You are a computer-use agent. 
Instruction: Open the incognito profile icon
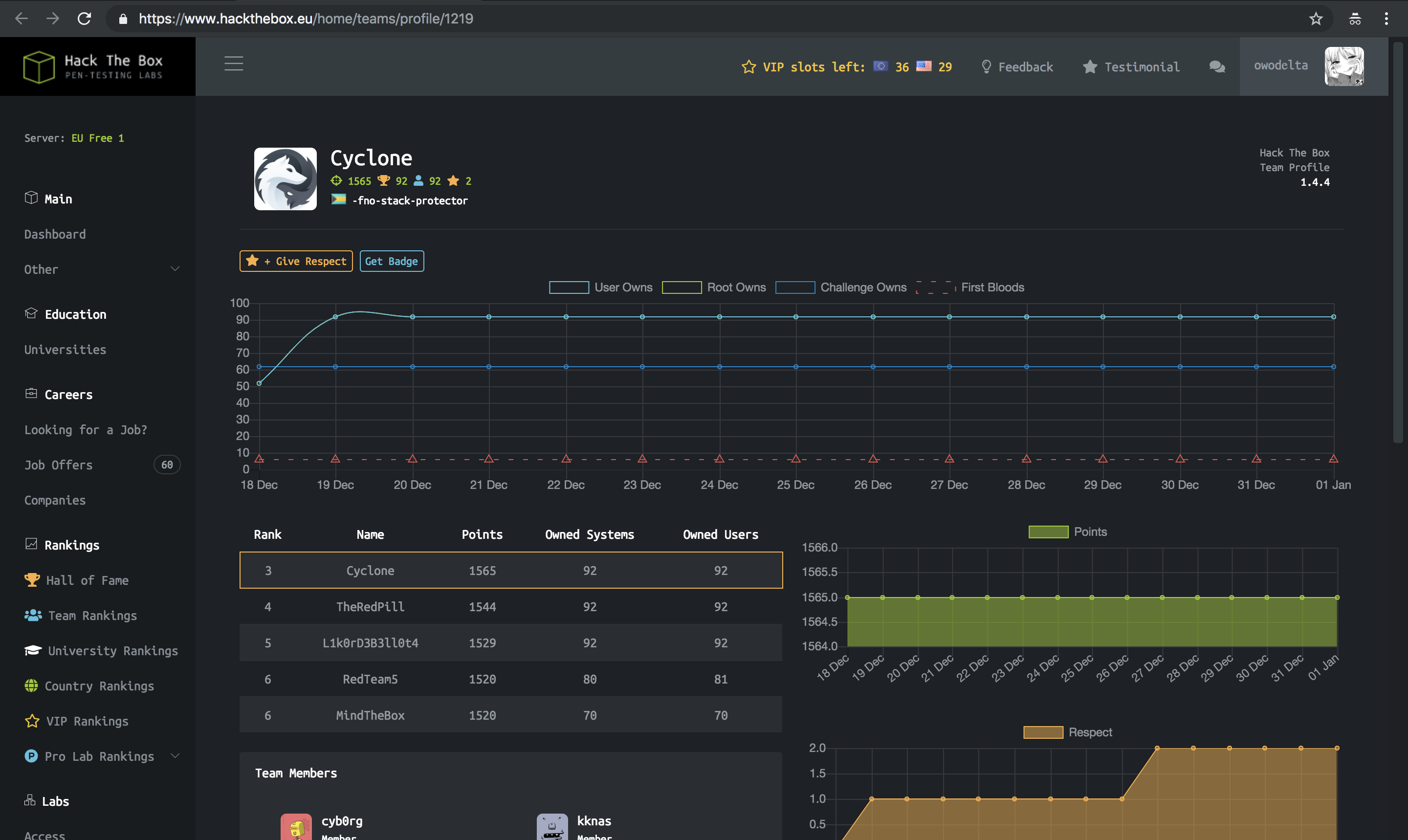pos(1355,19)
